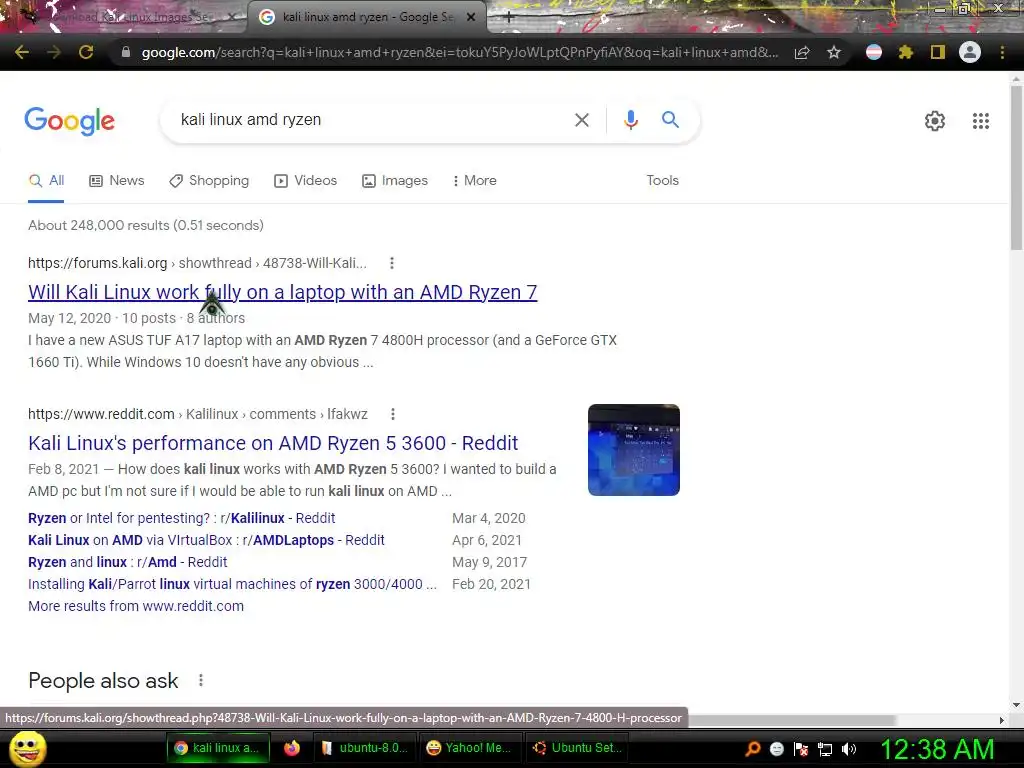The image size is (1024, 768).
Task: Click the gray smiley tray icon
Action: (x=776, y=749)
